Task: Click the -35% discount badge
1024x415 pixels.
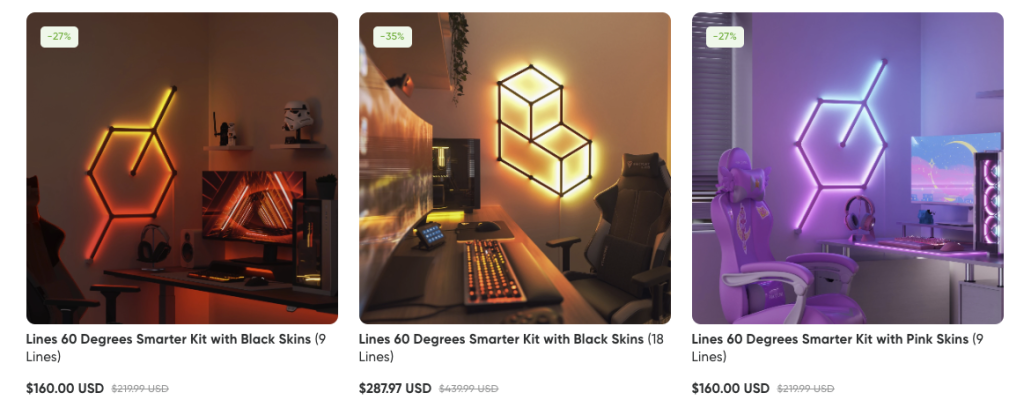Action: point(391,37)
